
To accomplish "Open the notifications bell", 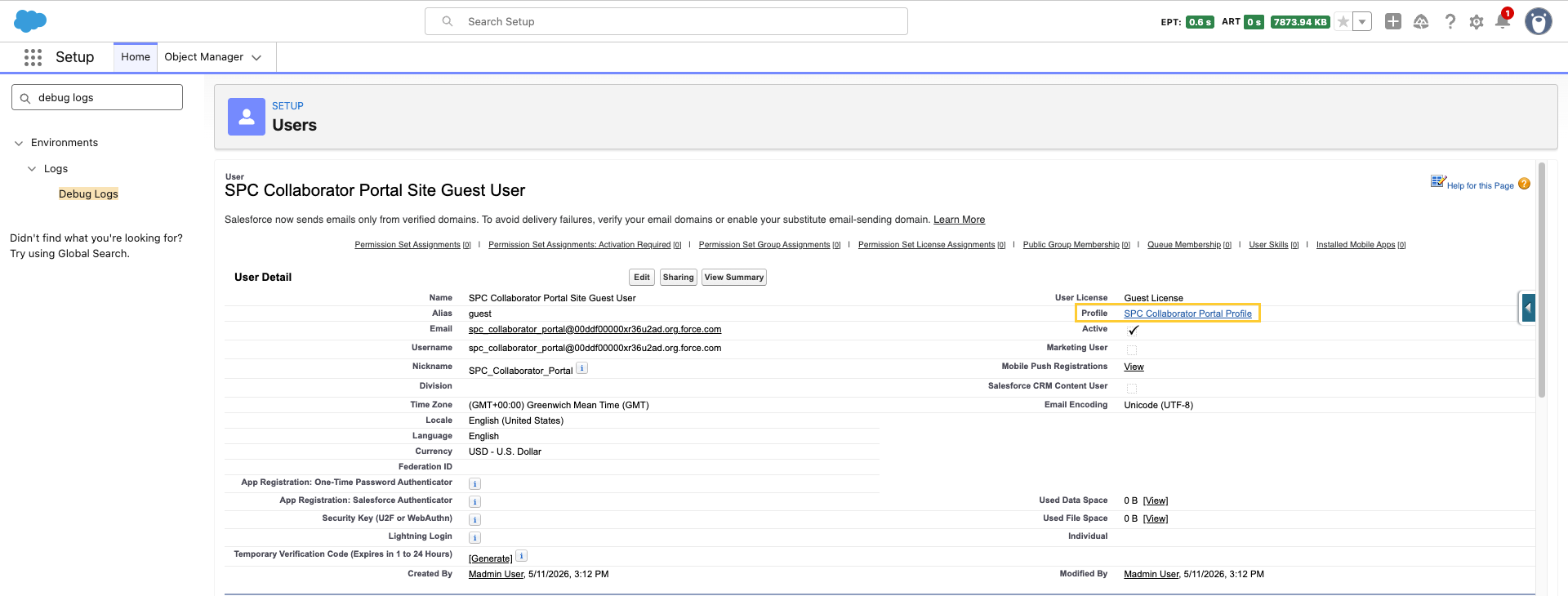I will 1503,21.
